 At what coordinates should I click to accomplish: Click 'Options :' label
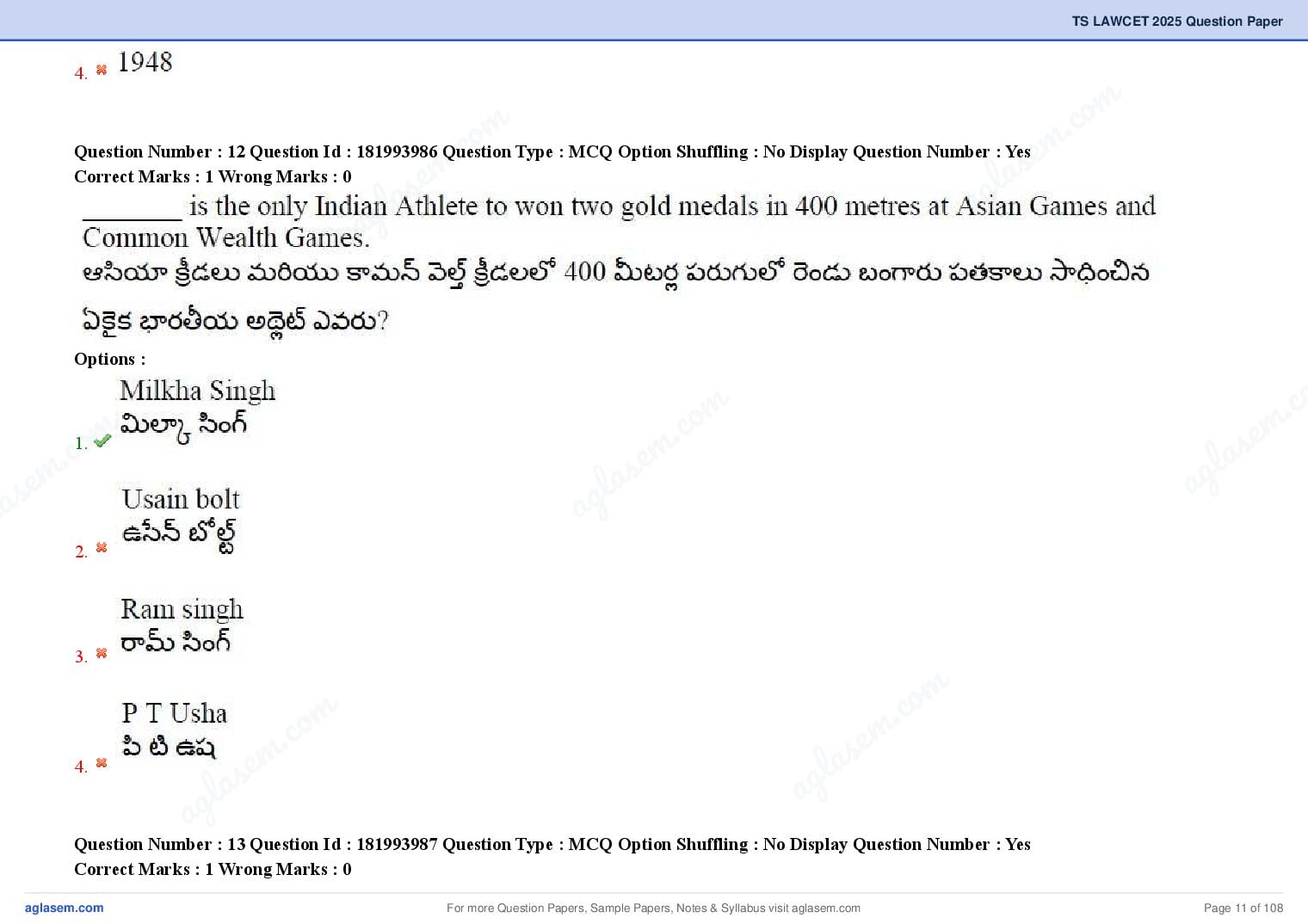click(x=110, y=359)
